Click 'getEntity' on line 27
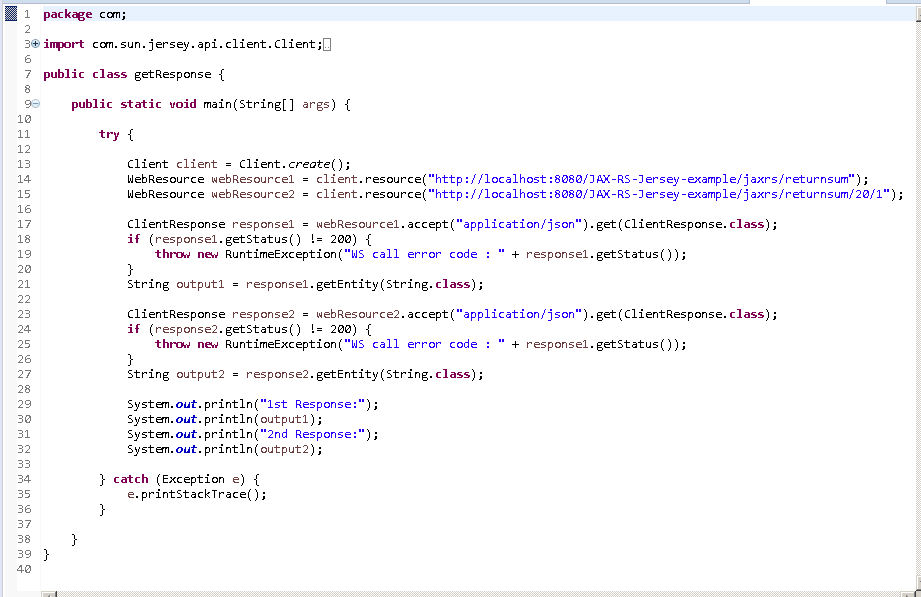 click(x=347, y=374)
